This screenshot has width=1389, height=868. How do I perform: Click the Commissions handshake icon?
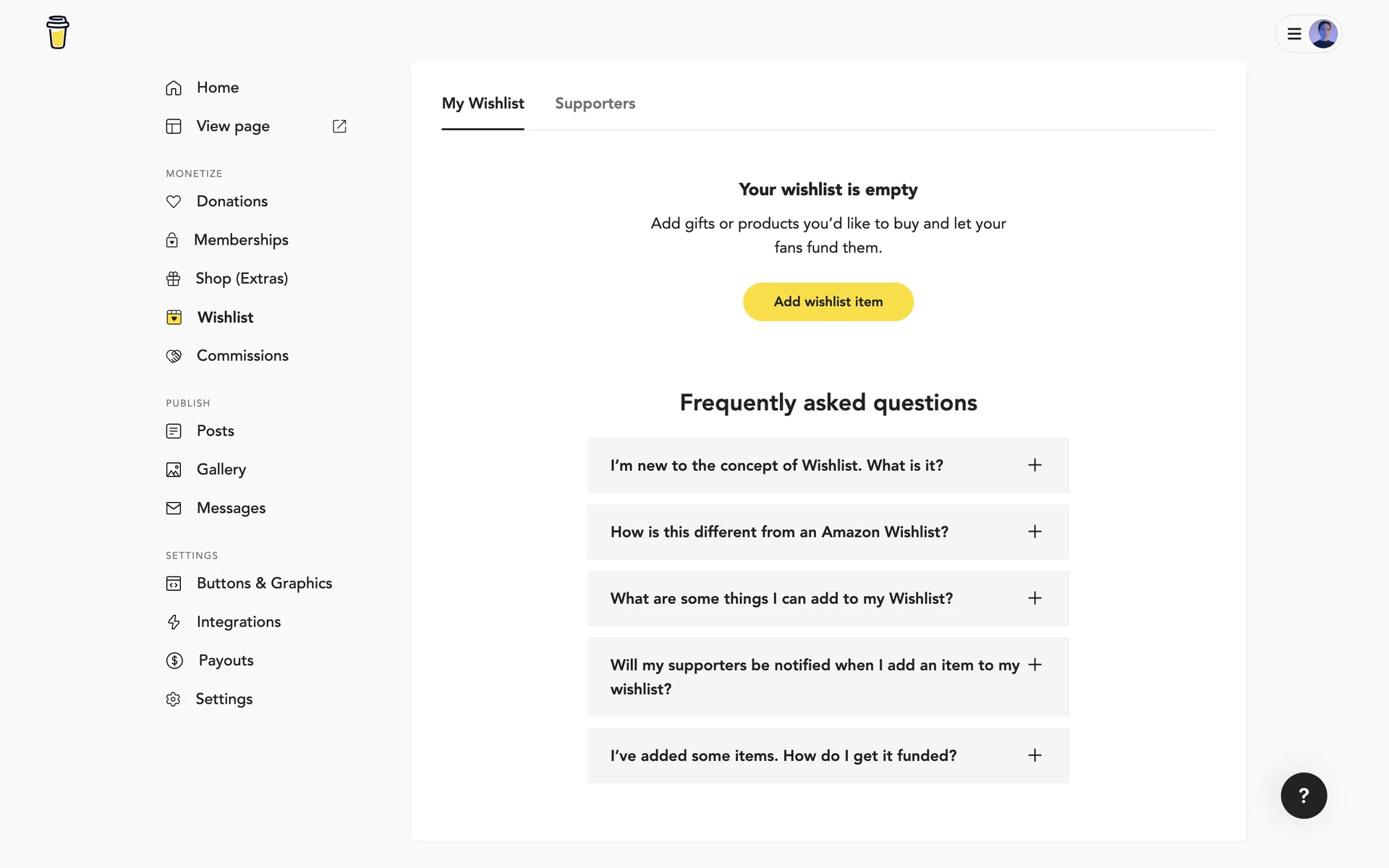[174, 356]
